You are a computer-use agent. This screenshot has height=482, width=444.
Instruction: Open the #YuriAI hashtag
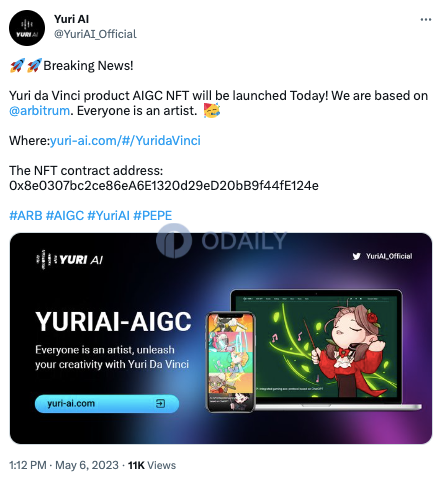coord(108,216)
